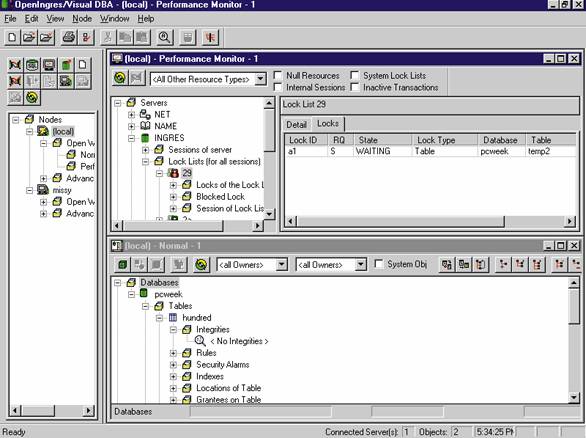Image resolution: width=586 pixels, height=438 pixels.
Task: Click the No Integrities magnifier icon
Action: coord(200,341)
